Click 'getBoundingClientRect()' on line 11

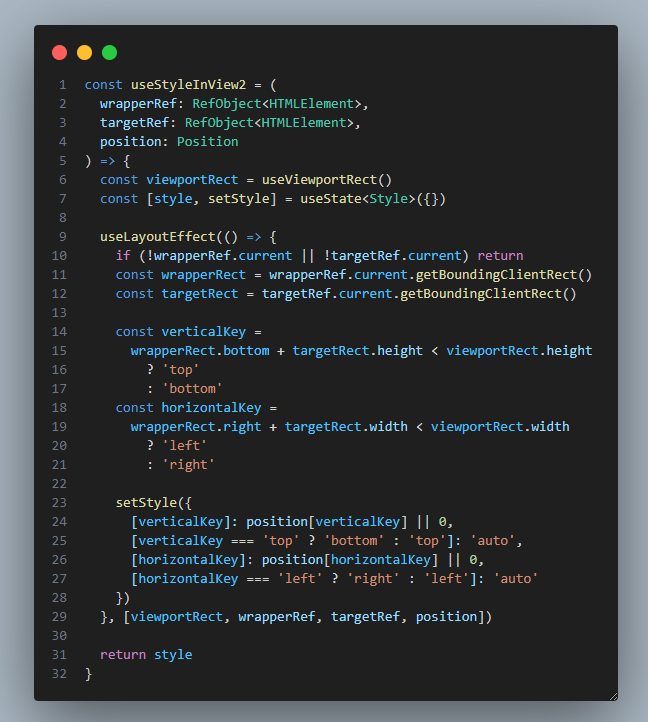pyautogui.click(x=504, y=275)
